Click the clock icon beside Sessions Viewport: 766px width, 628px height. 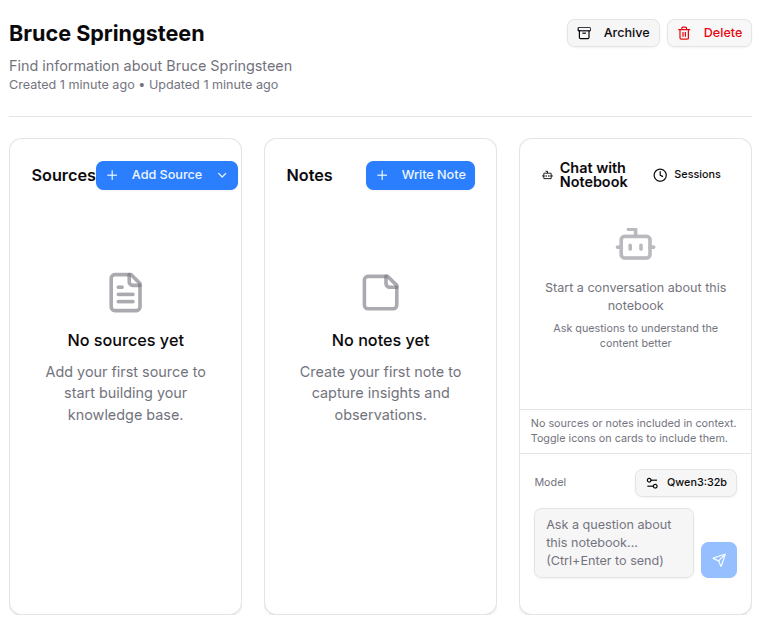coord(660,175)
